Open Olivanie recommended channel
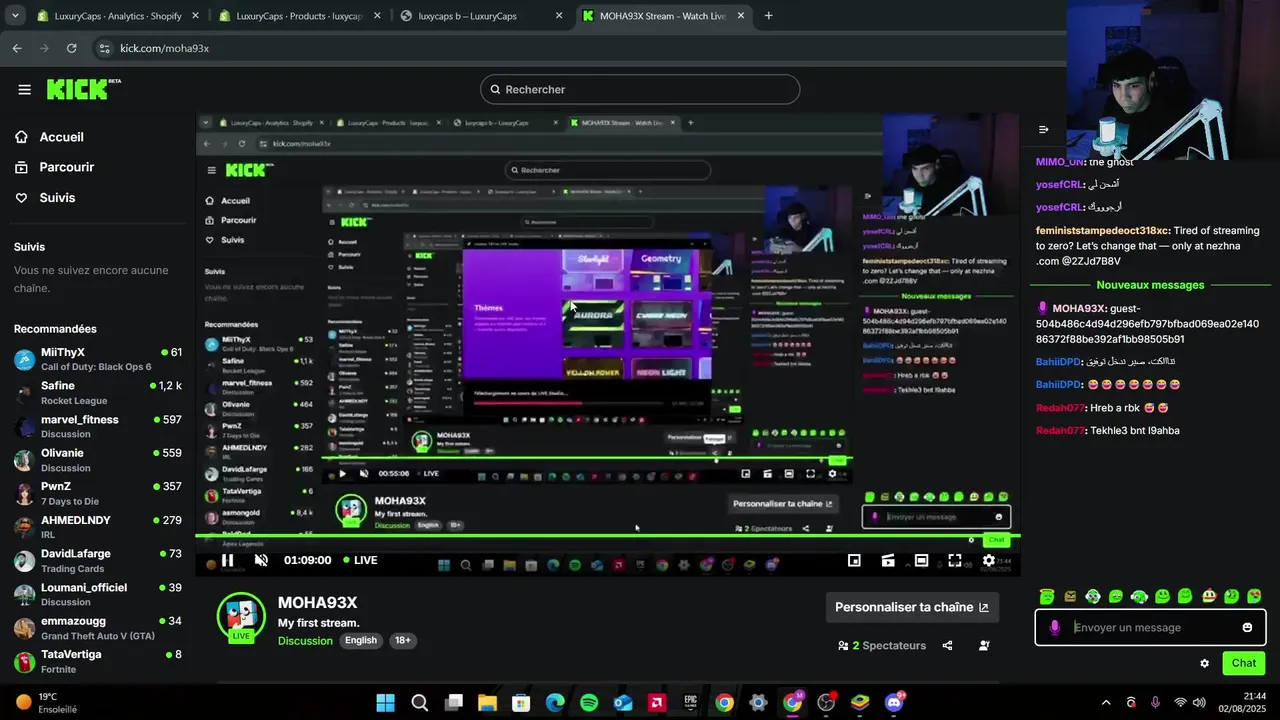The height and width of the screenshot is (720, 1280). point(98,460)
